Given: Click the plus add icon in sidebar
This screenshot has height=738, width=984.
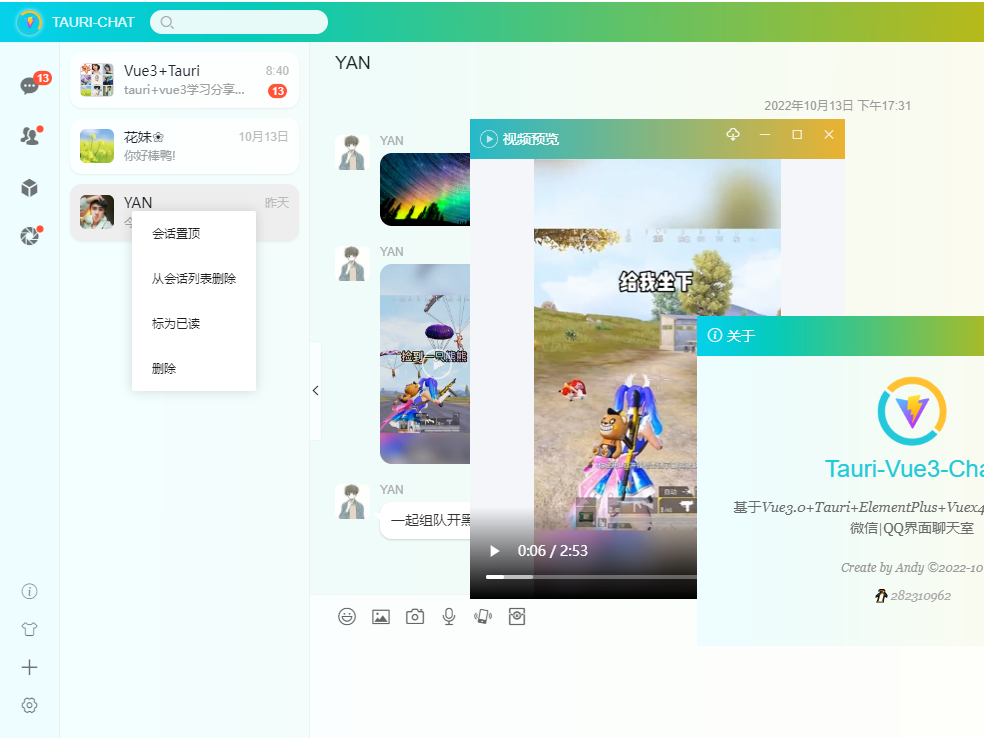Looking at the screenshot, I should pos(29,667).
